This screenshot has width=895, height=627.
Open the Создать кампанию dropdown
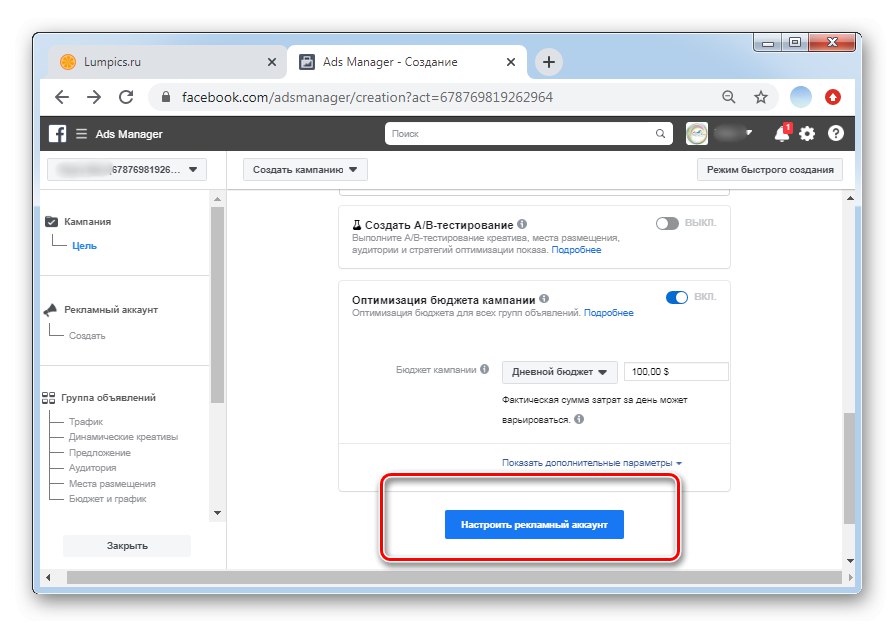coord(305,170)
